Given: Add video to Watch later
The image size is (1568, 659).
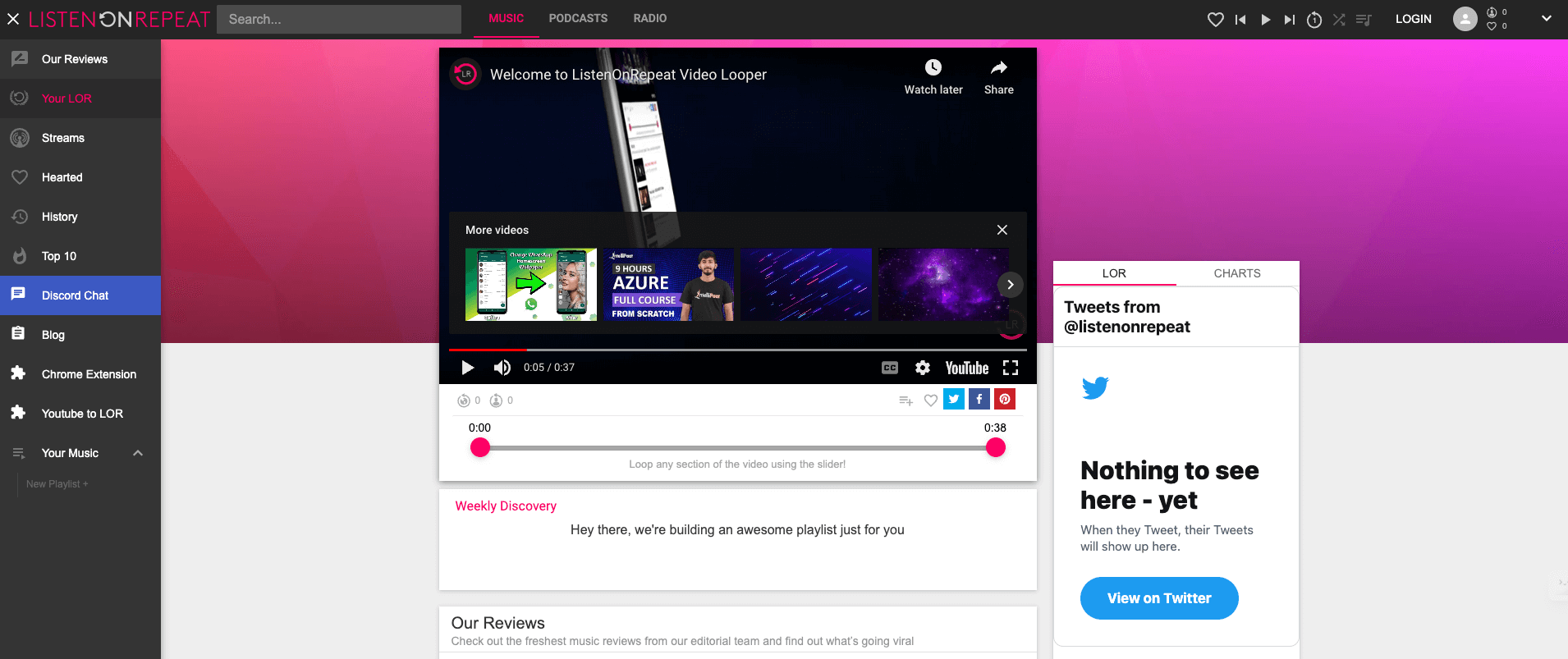Looking at the screenshot, I should click(x=933, y=77).
